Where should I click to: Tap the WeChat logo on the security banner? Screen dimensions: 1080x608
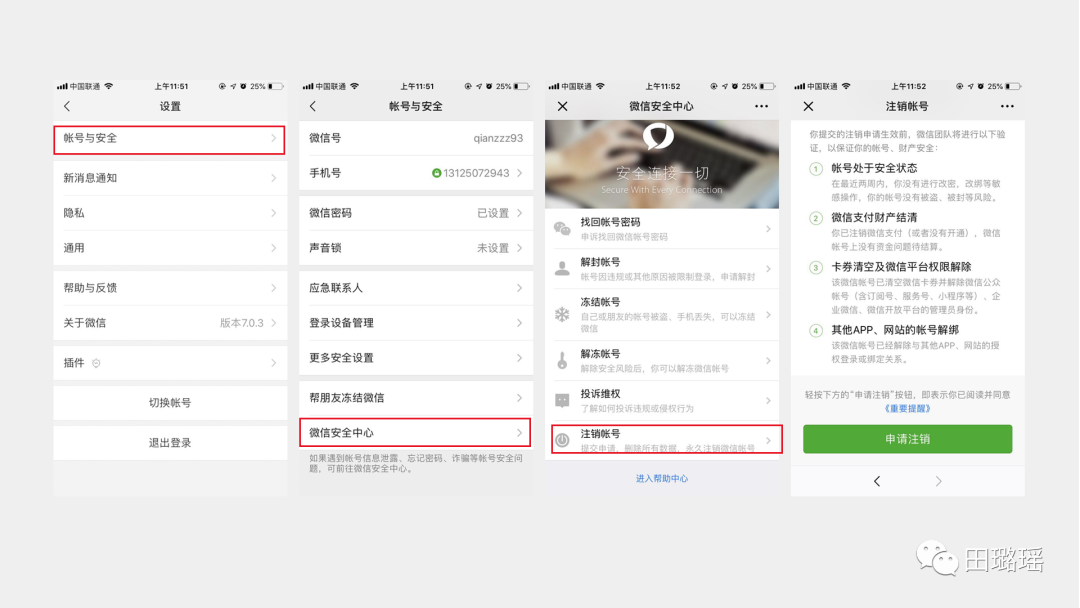pyautogui.click(x=659, y=136)
